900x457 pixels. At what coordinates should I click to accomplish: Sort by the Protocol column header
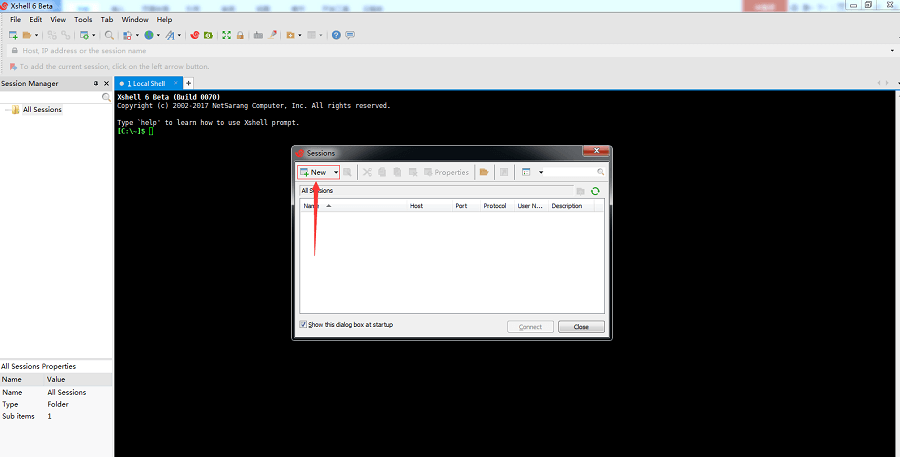tap(497, 206)
